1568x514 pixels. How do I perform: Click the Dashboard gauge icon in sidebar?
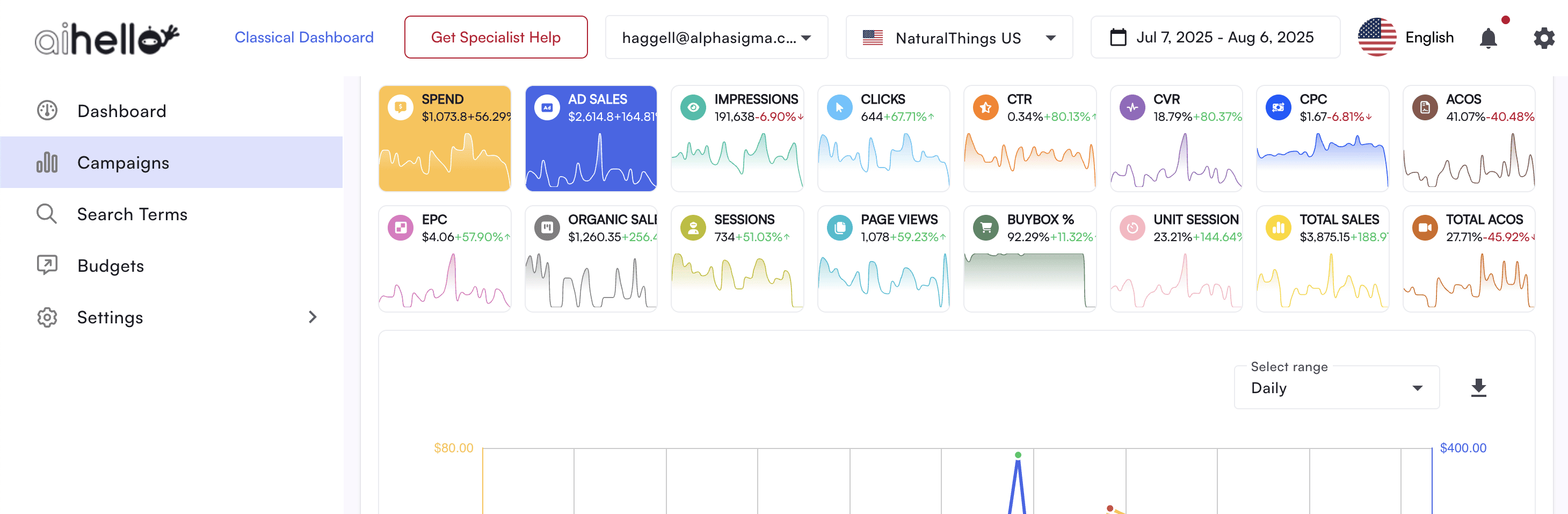coord(47,110)
